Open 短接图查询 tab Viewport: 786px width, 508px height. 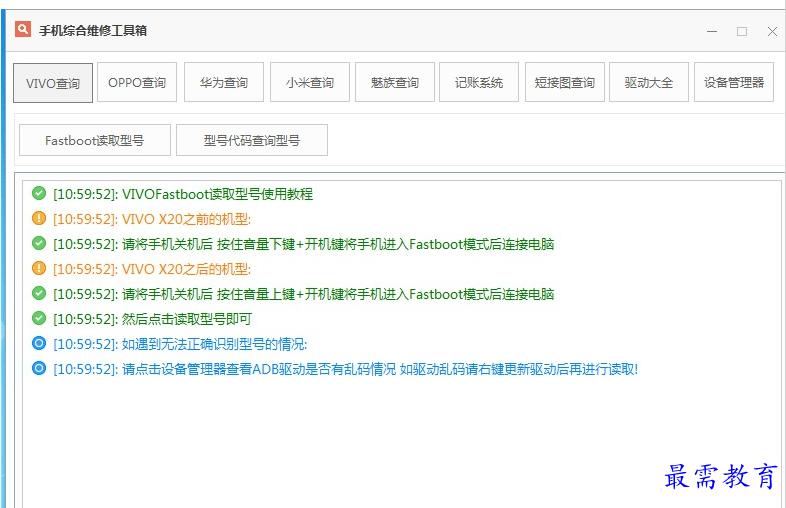(565, 82)
